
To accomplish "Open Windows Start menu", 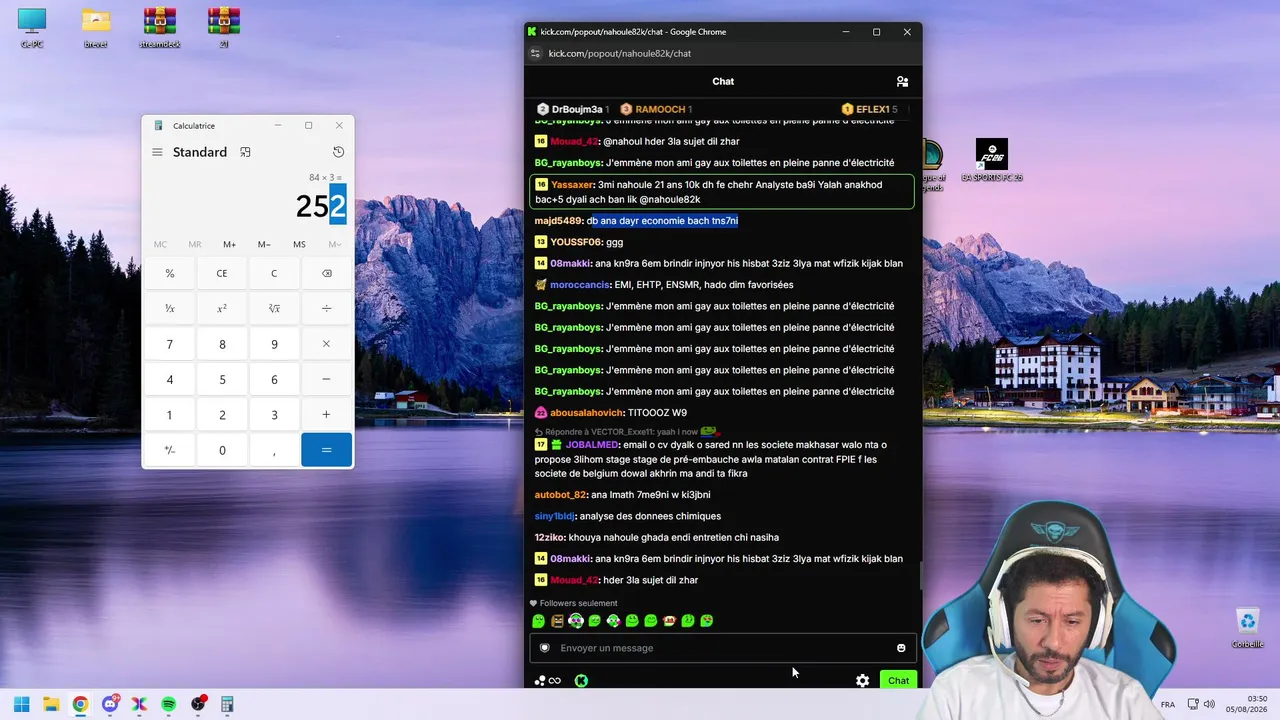I will (x=22, y=704).
